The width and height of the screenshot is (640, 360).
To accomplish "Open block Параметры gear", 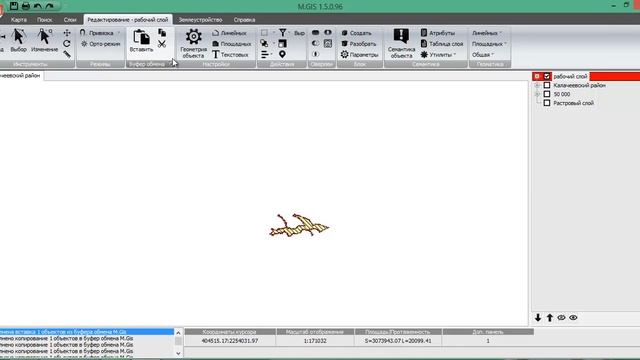I will coord(360,54).
